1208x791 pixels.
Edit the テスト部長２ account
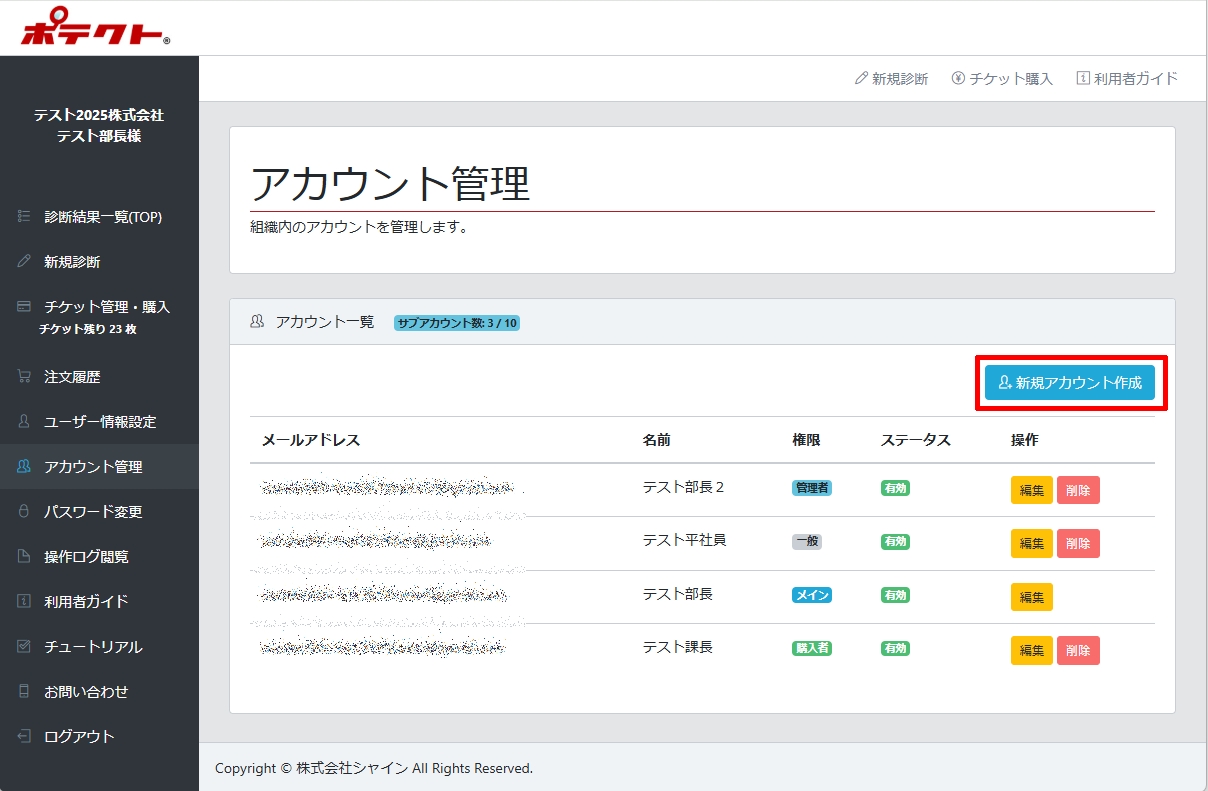click(x=1031, y=490)
